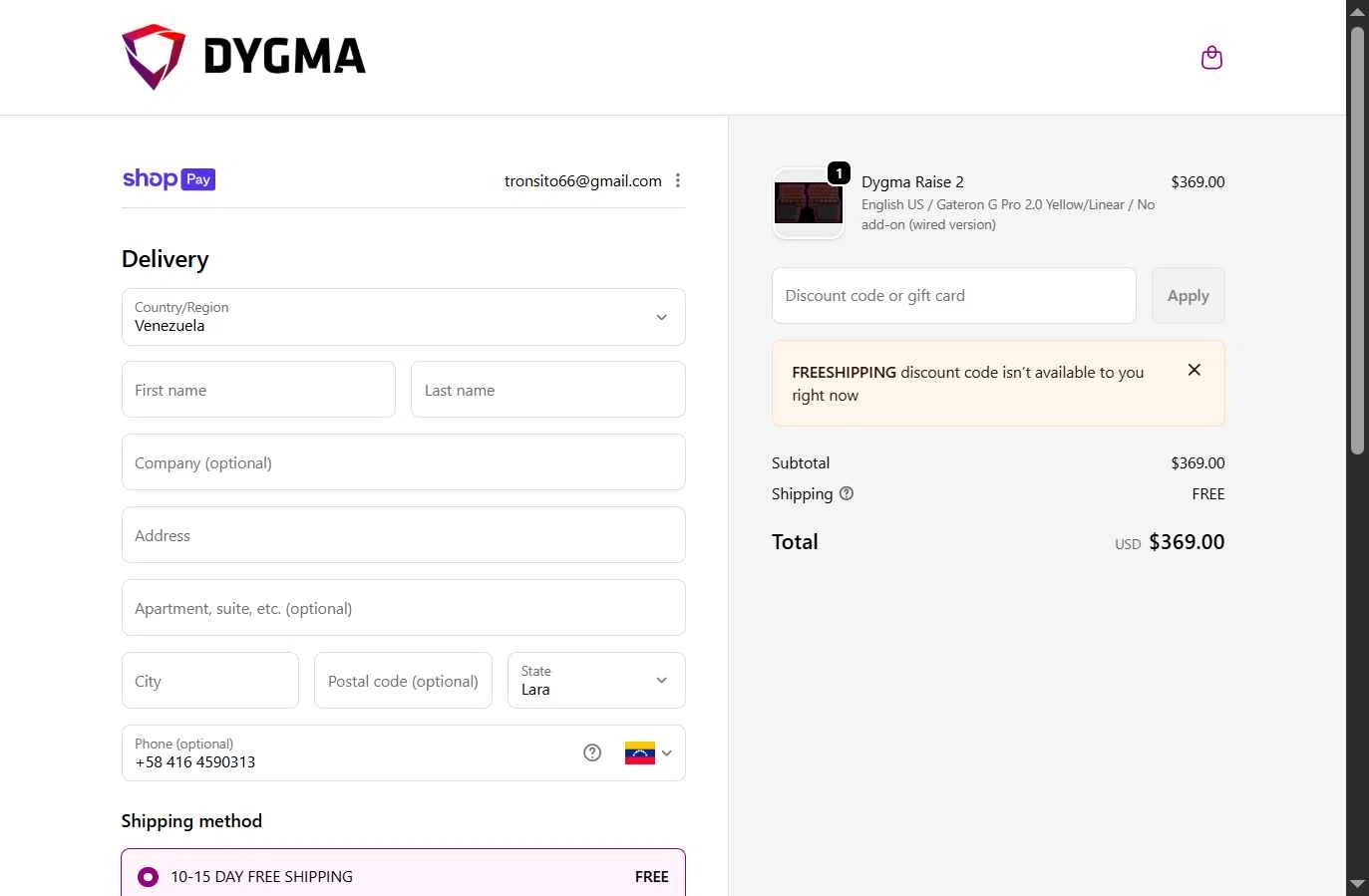1369x896 pixels.
Task: Click the Dygma logo in the header
Action: 244,57
